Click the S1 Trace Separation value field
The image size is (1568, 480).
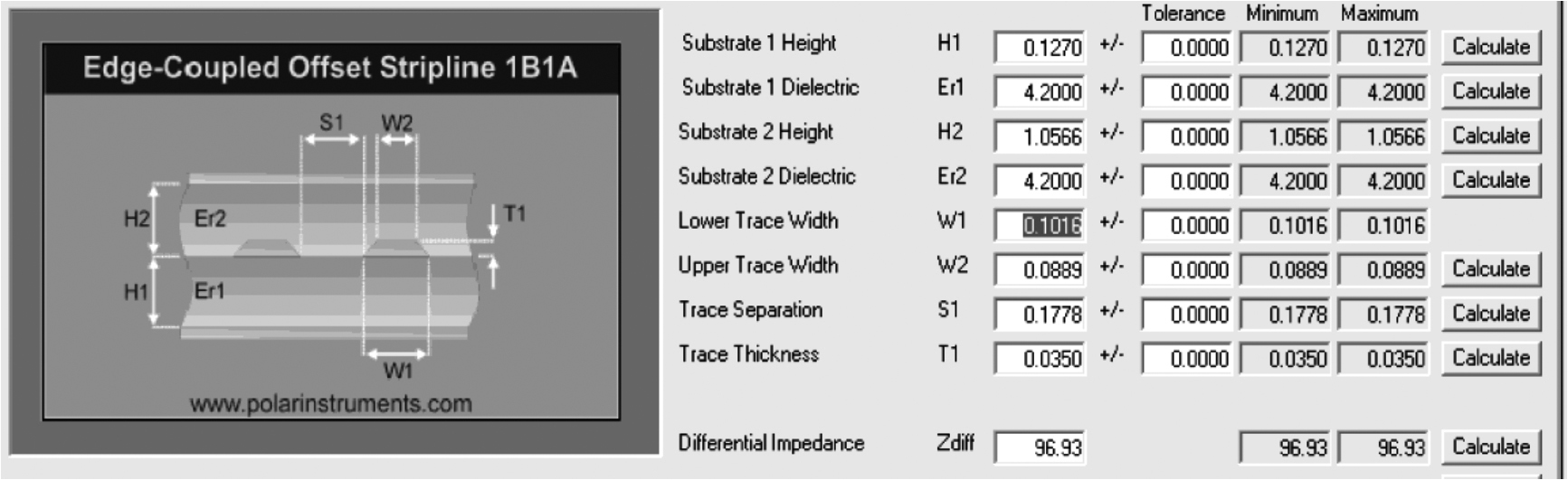[1040, 315]
